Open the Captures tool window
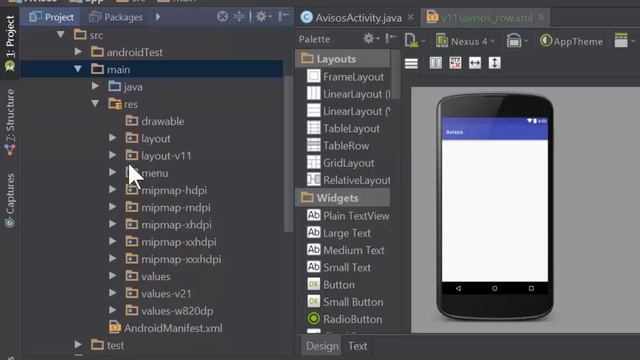 pyautogui.click(x=10, y=200)
